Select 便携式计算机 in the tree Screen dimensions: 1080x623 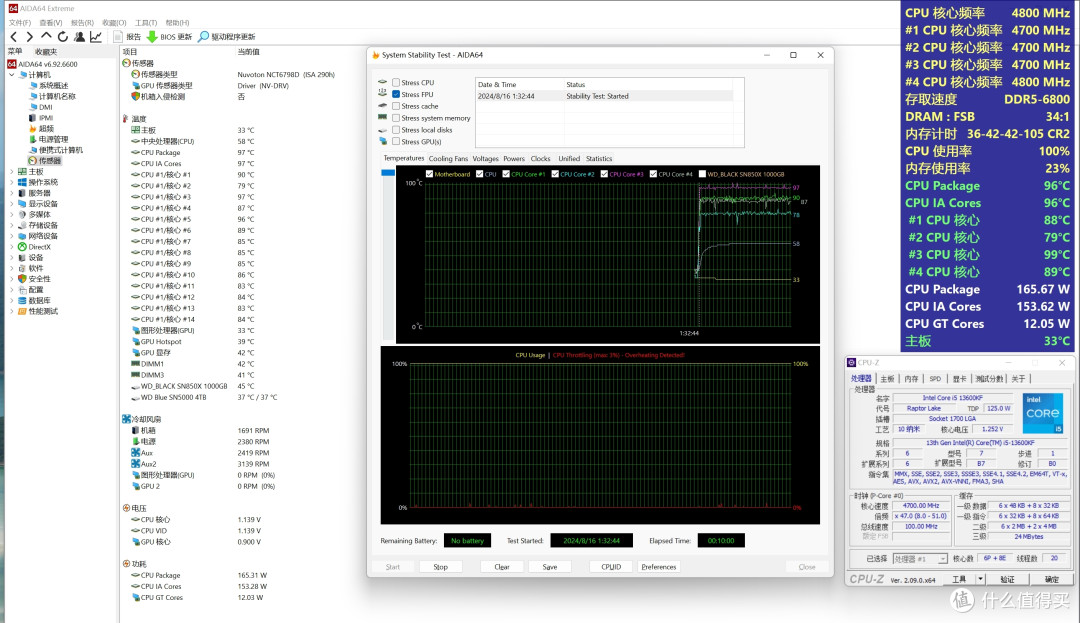click(x=56, y=149)
